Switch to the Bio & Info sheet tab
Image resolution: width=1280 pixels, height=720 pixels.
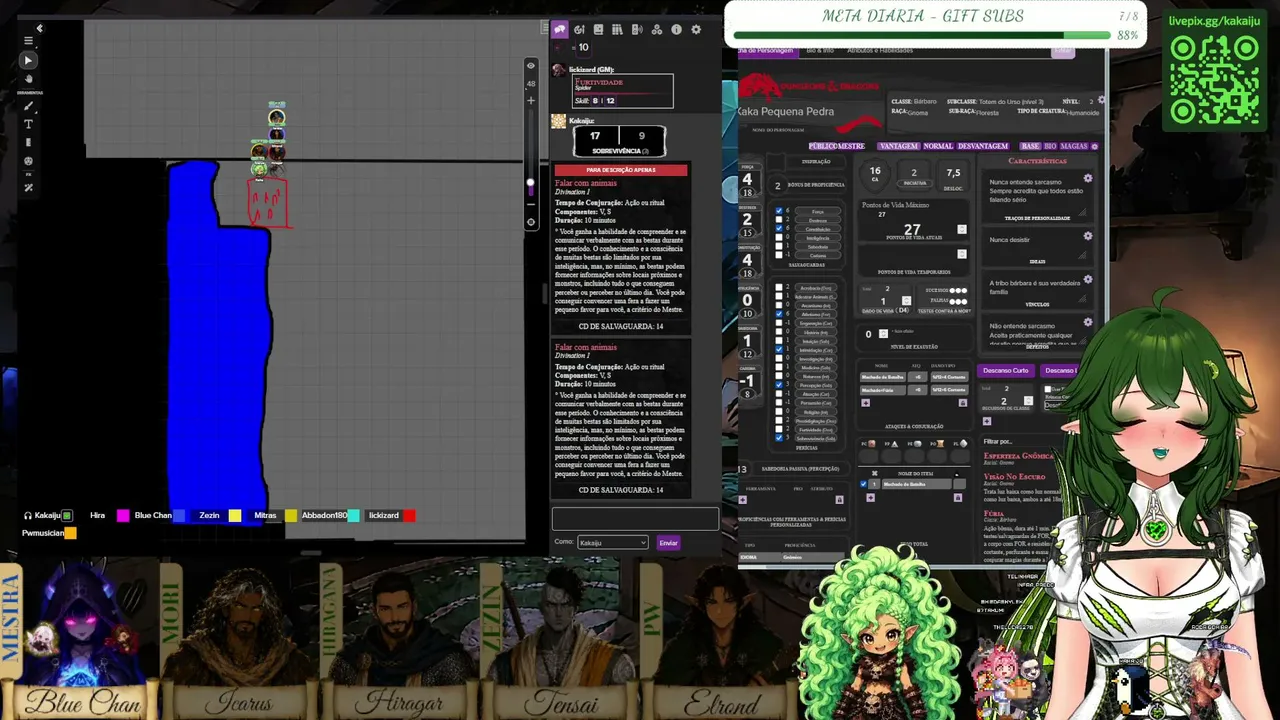coord(820,50)
